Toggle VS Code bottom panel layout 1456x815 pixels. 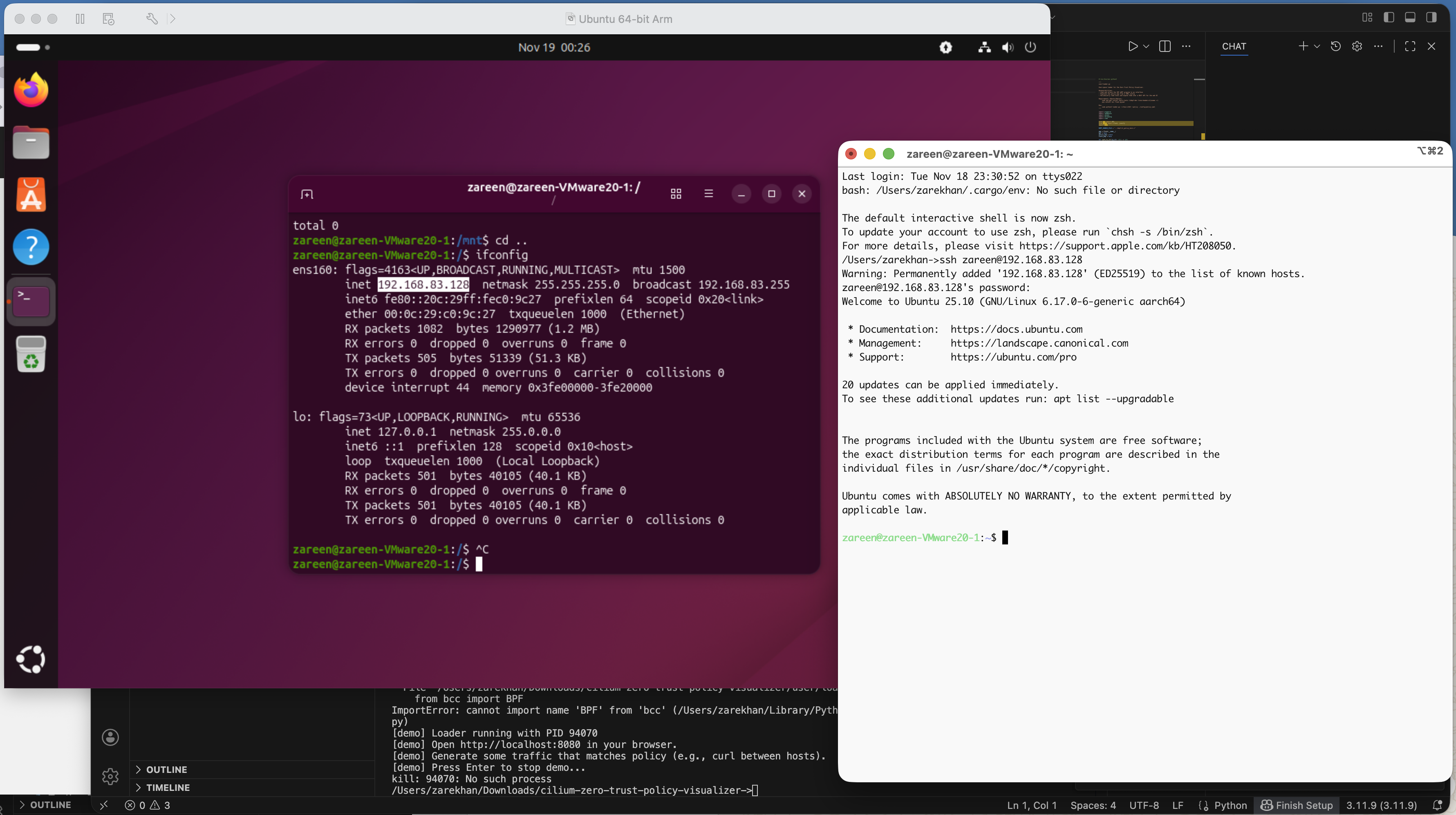tap(1410, 18)
